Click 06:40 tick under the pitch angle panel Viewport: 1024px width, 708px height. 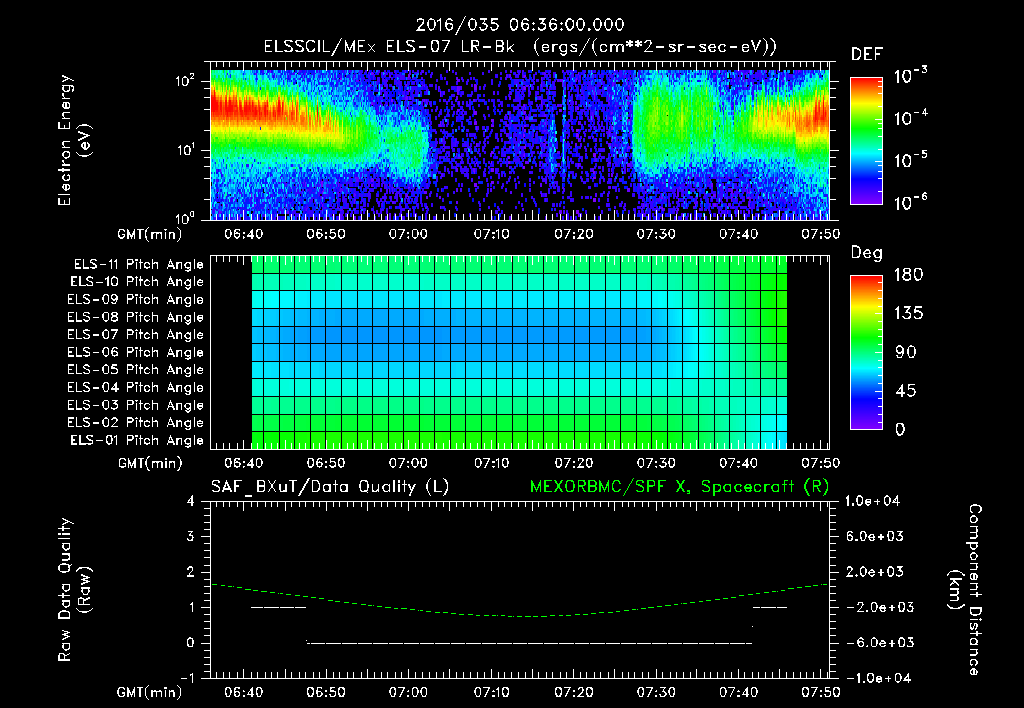(x=244, y=463)
